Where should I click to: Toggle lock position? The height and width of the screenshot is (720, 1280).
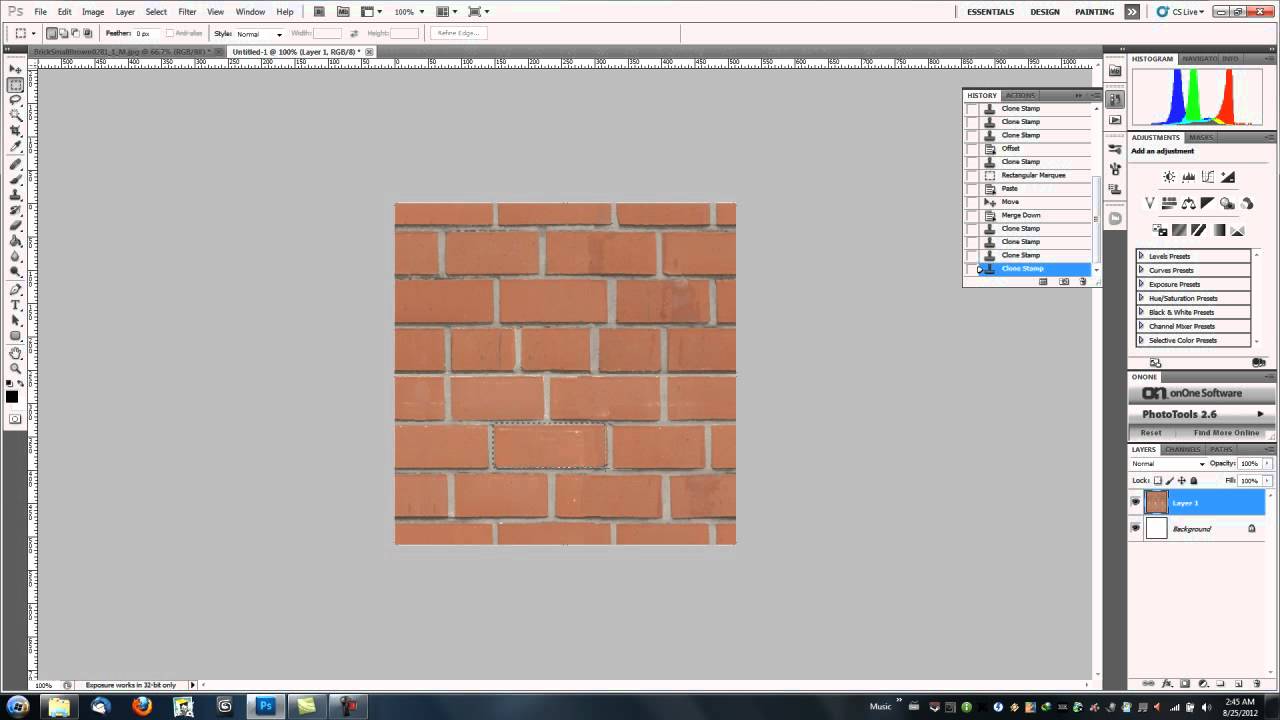(x=1182, y=480)
